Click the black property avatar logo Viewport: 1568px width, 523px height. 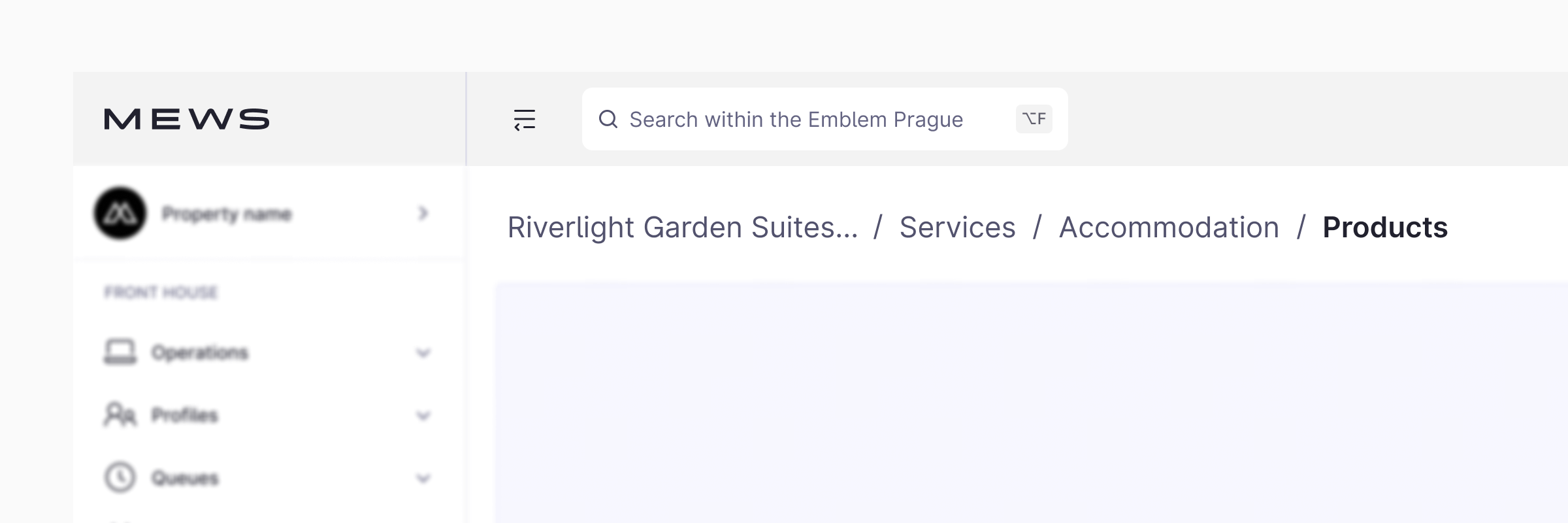pos(120,213)
